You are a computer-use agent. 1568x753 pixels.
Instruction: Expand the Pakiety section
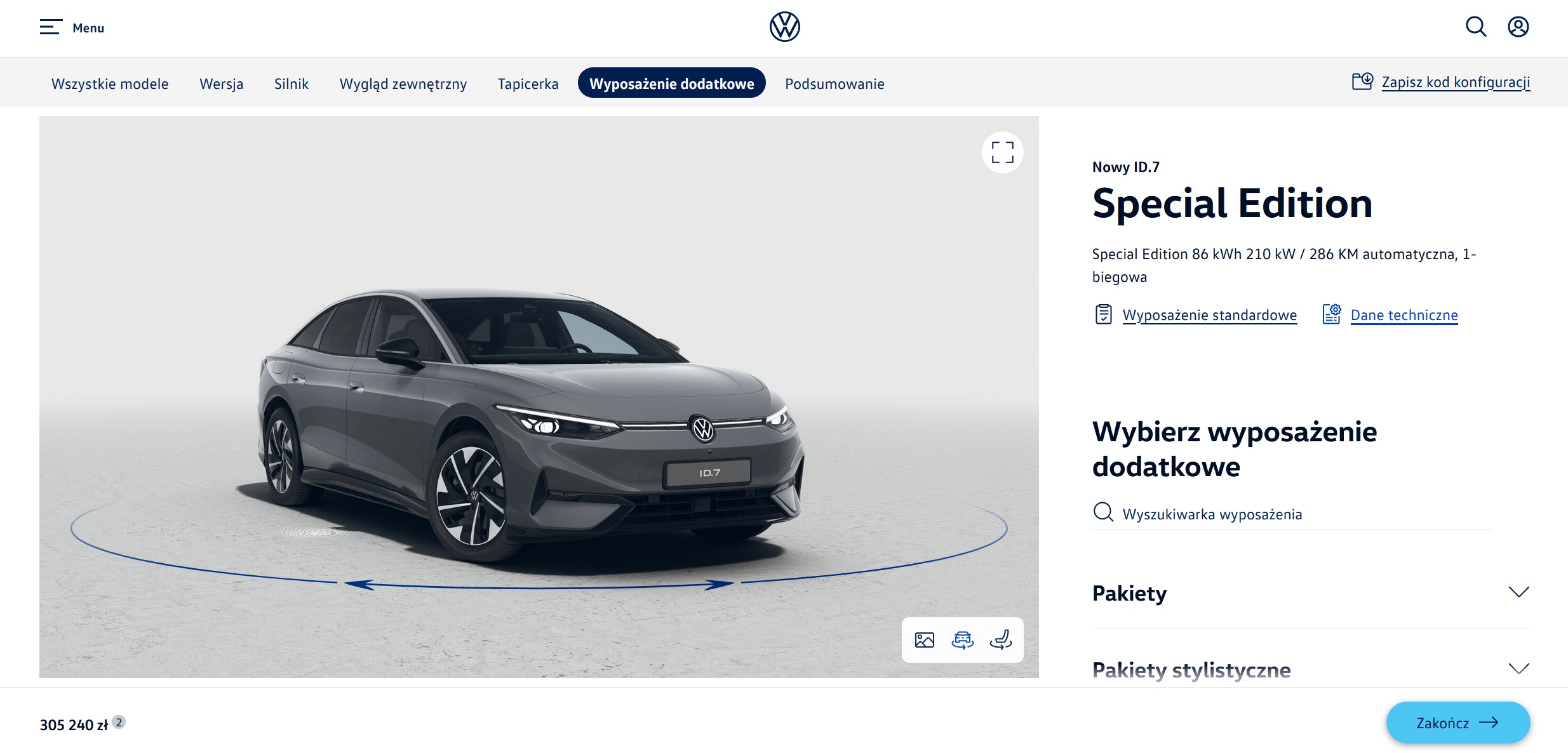(x=1311, y=593)
